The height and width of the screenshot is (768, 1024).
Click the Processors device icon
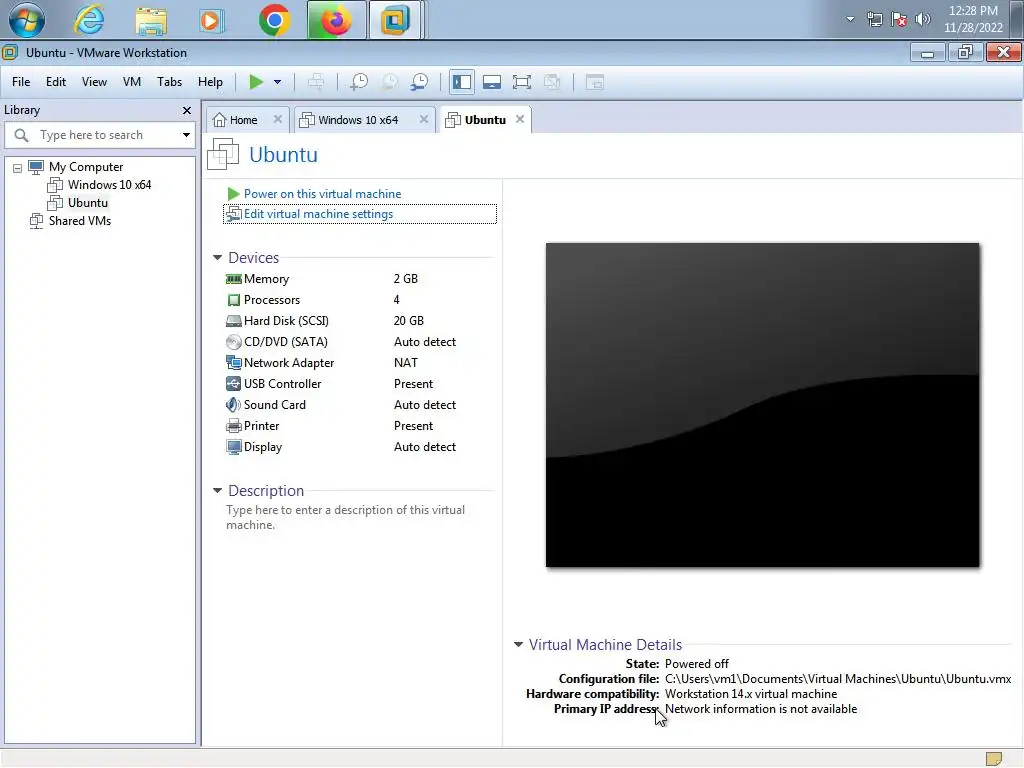click(x=233, y=300)
